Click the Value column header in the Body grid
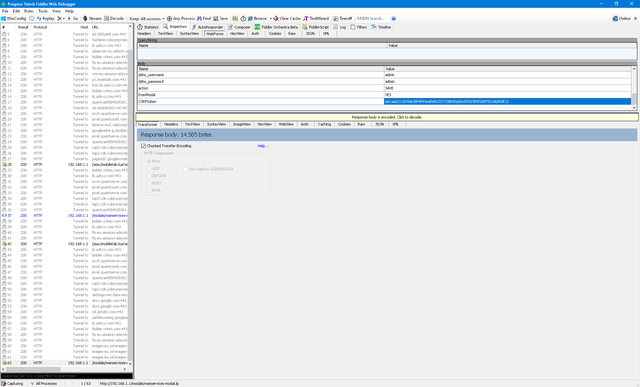The image size is (640, 387). [x=507, y=69]
